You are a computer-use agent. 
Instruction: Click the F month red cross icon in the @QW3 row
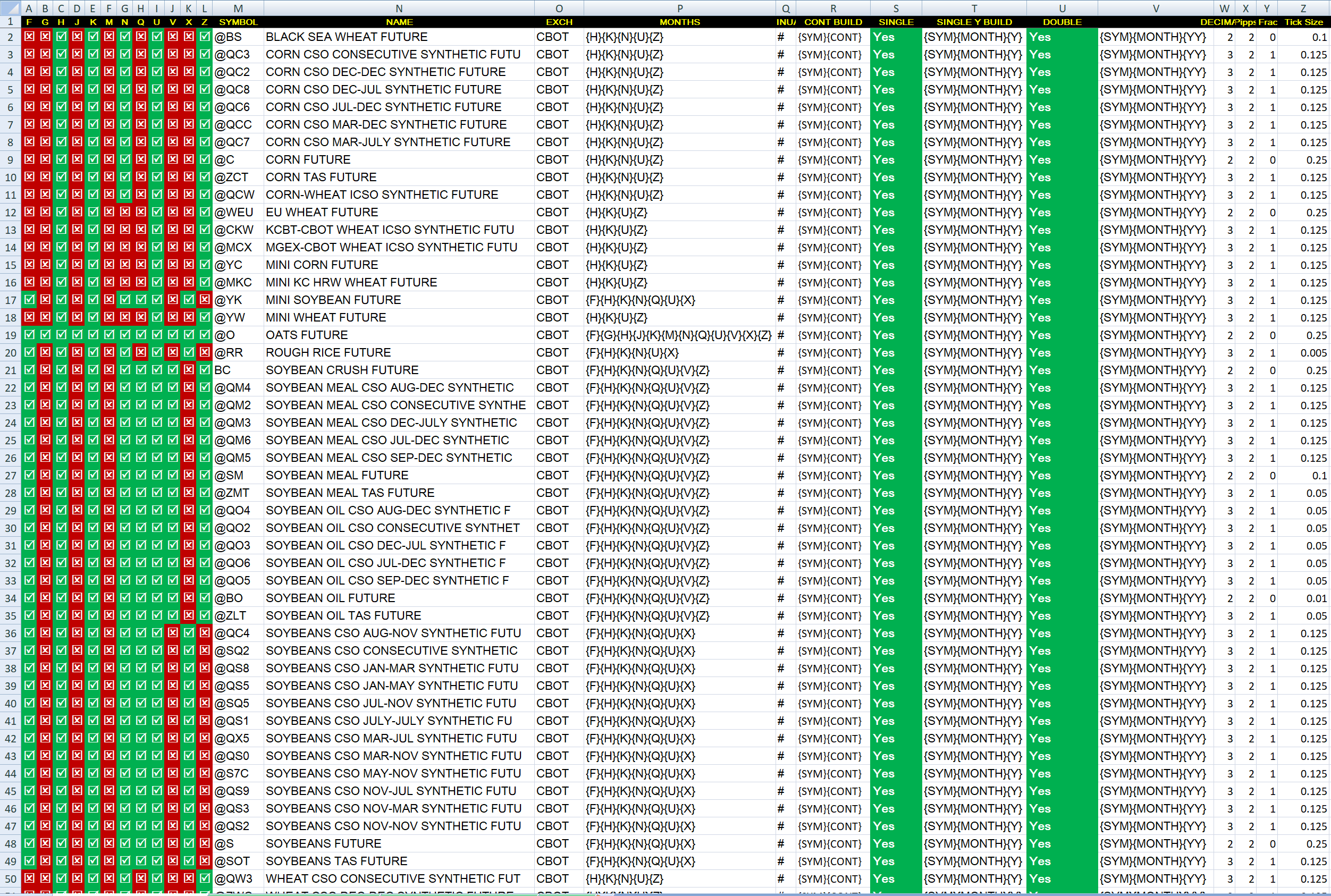coord(29,878)
